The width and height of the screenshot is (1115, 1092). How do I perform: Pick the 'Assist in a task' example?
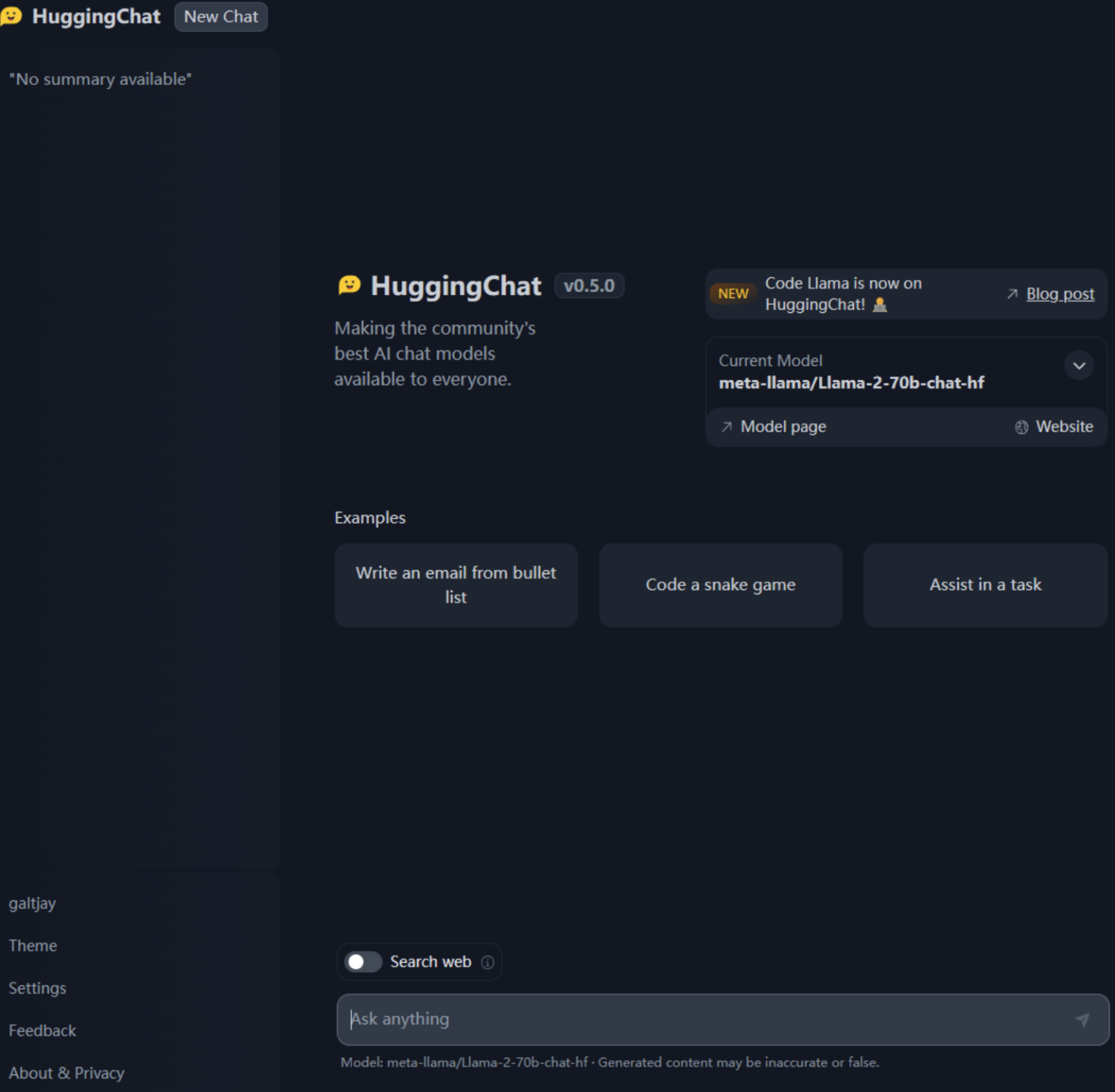(985, 585)
